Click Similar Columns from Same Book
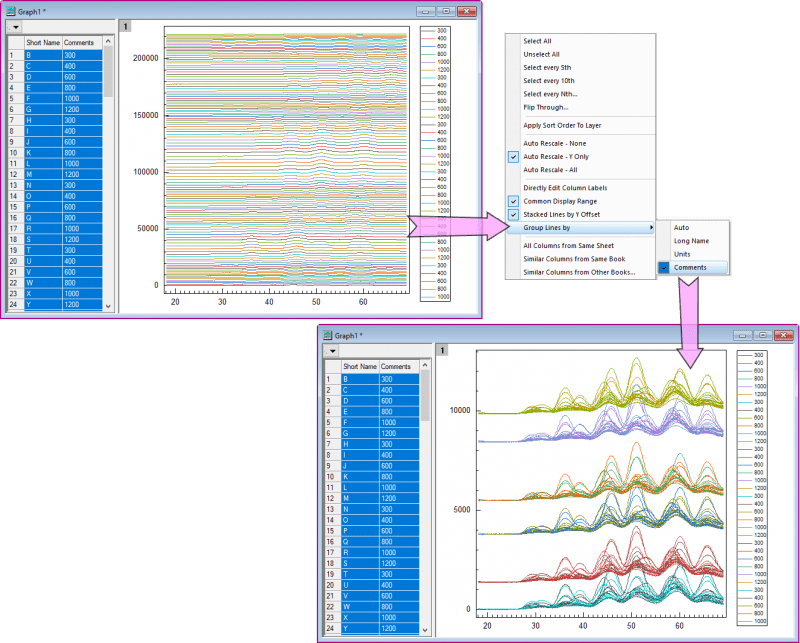Viewport: 800px width, 643px height. point(574,259)
